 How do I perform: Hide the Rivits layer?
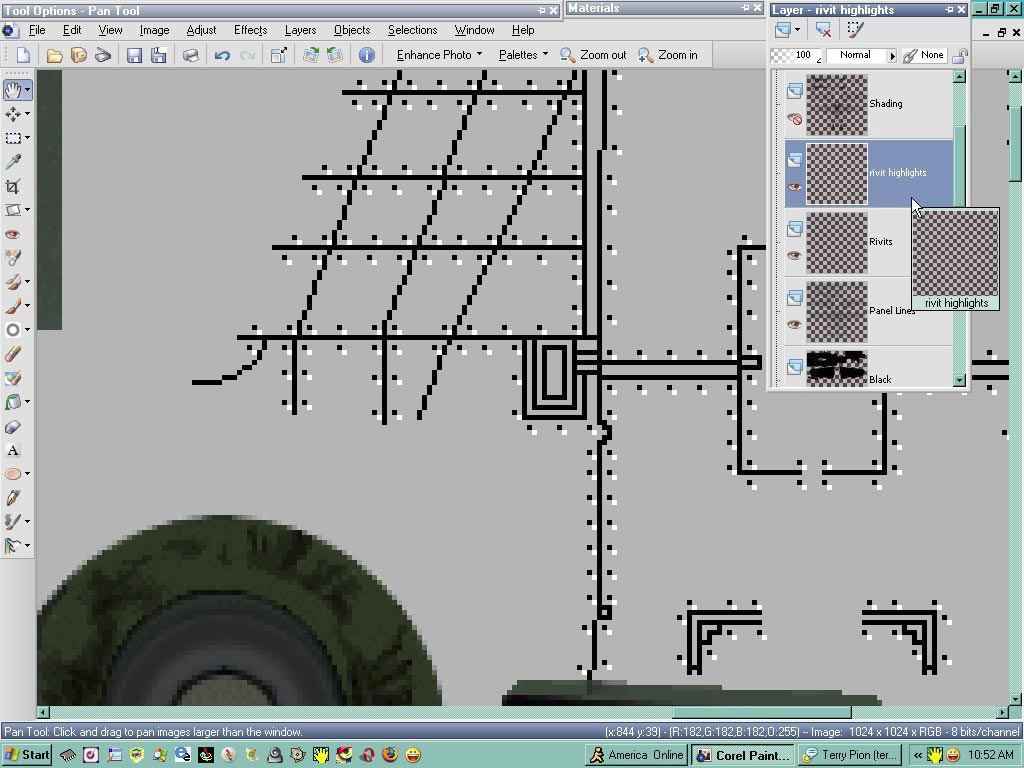794,255
